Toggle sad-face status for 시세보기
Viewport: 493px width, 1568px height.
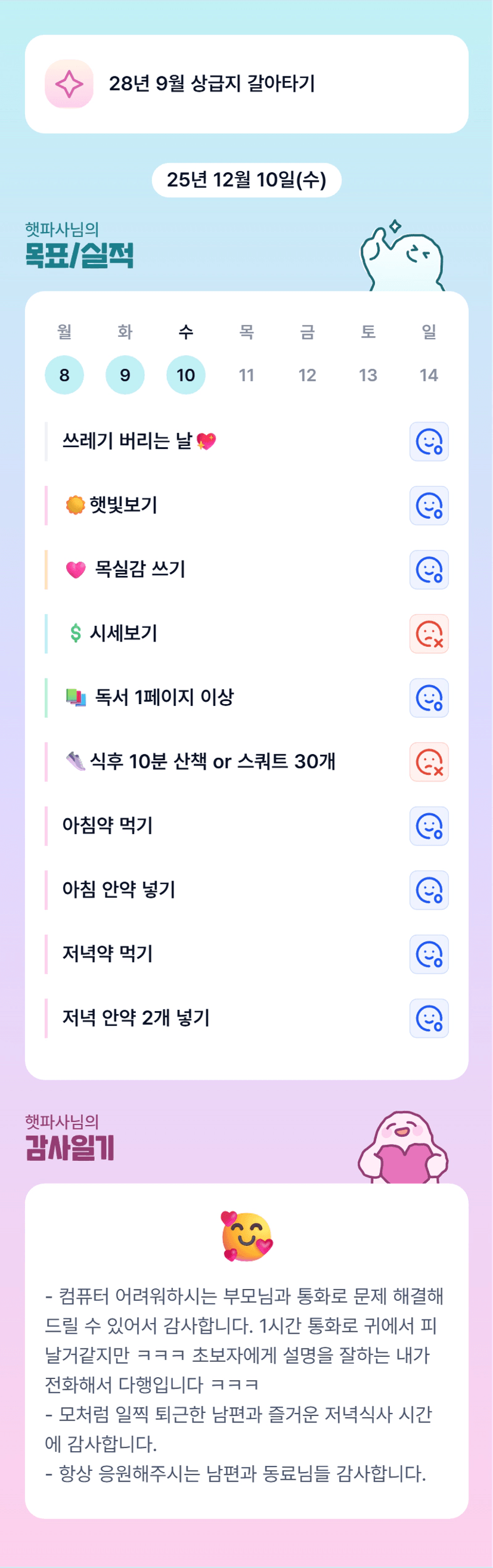(429, 634)
